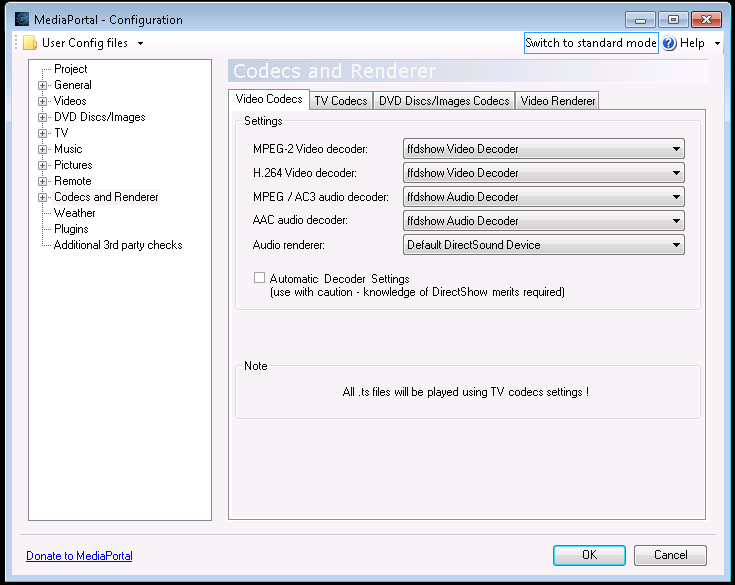
Task: Open the Help dropdown arrow
Action: (x=717, y=44)
